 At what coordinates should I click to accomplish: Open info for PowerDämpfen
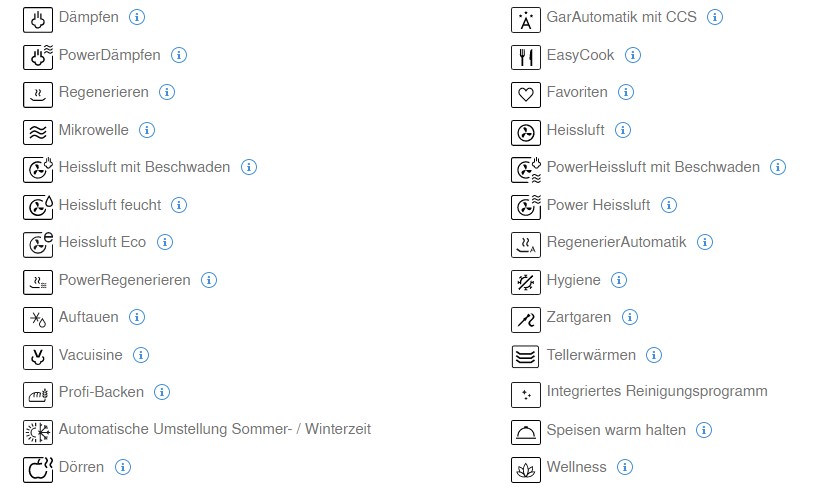(179, 55)
